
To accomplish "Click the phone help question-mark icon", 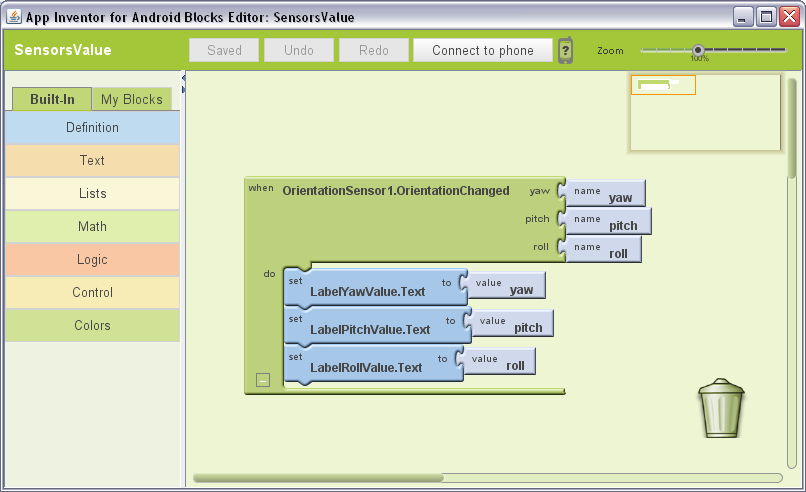I will coord(565,50).
